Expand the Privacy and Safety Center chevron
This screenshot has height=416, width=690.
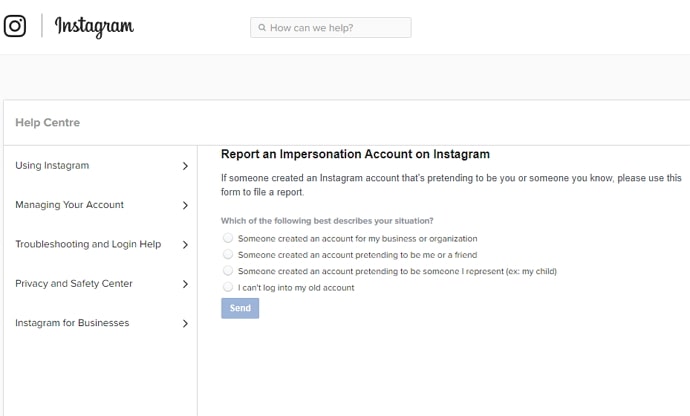[x=185, y=284]
